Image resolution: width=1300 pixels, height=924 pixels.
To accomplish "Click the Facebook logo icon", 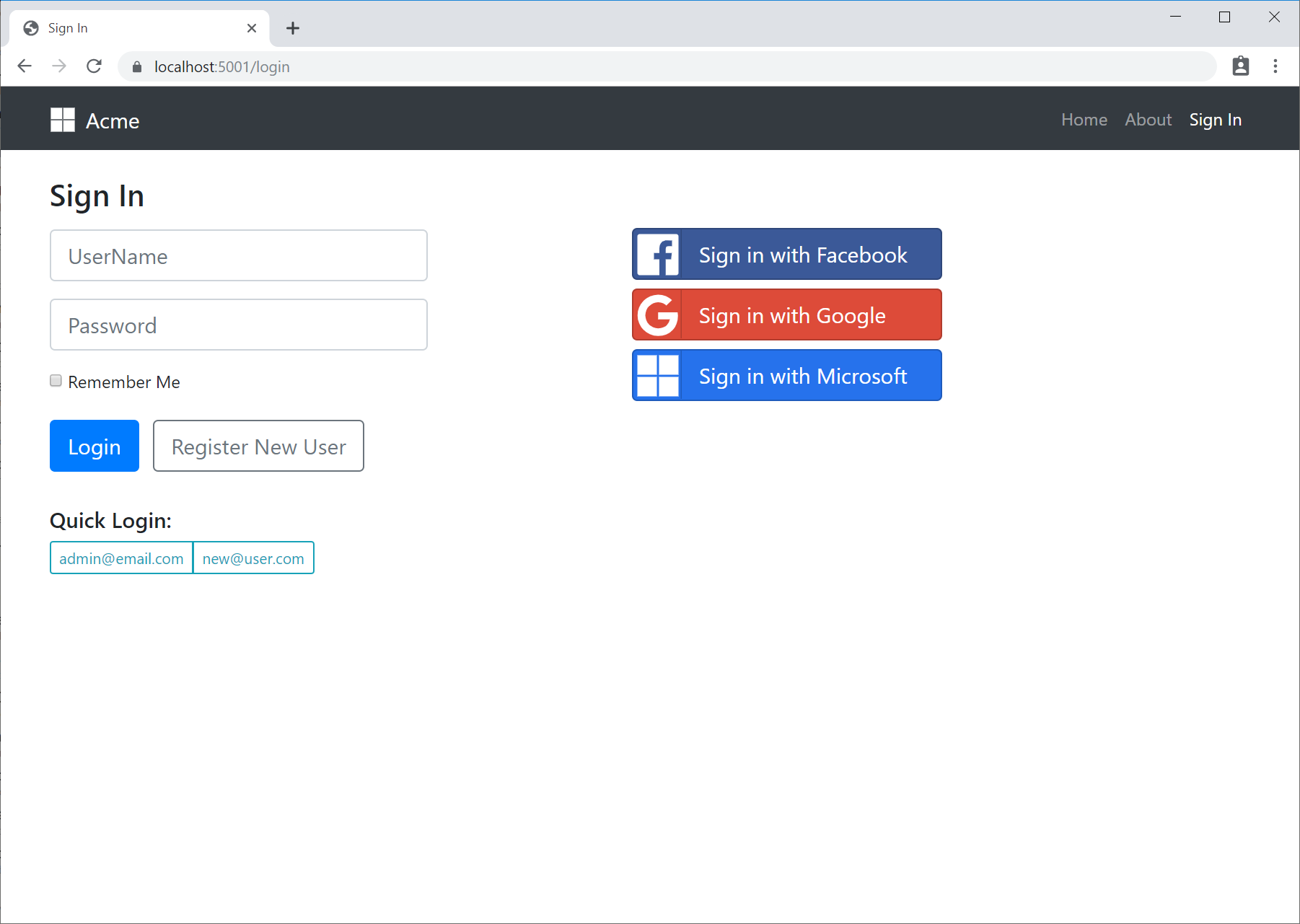I will click(658, 255).
